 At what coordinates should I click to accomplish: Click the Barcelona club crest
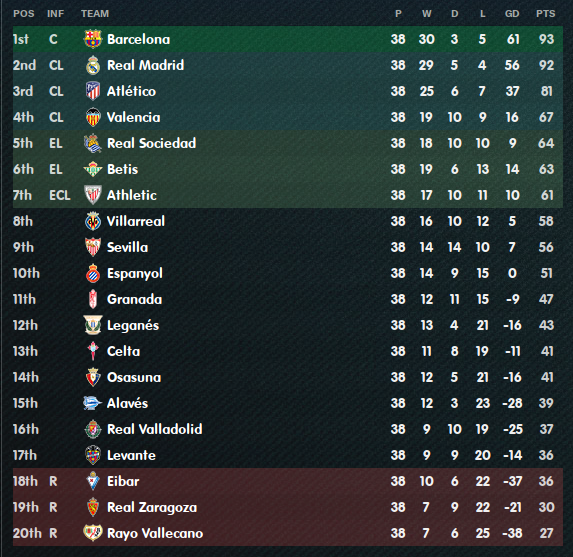tap(93, 39)
